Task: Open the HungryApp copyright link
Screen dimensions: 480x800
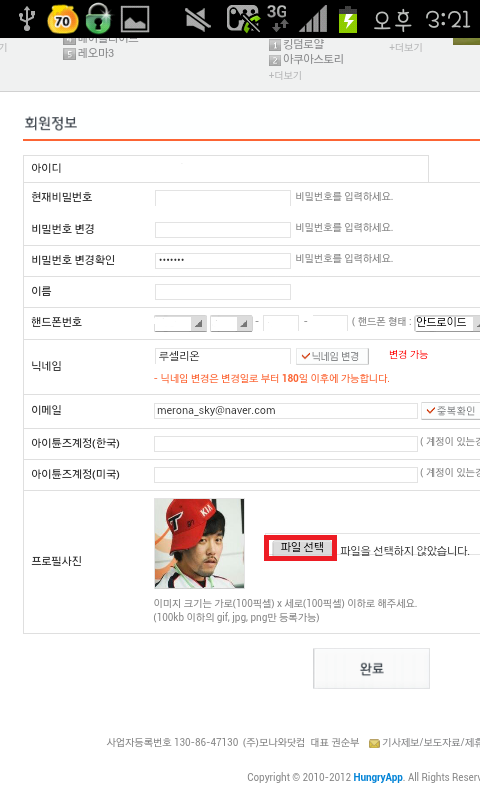Action: tap(378, 777)
